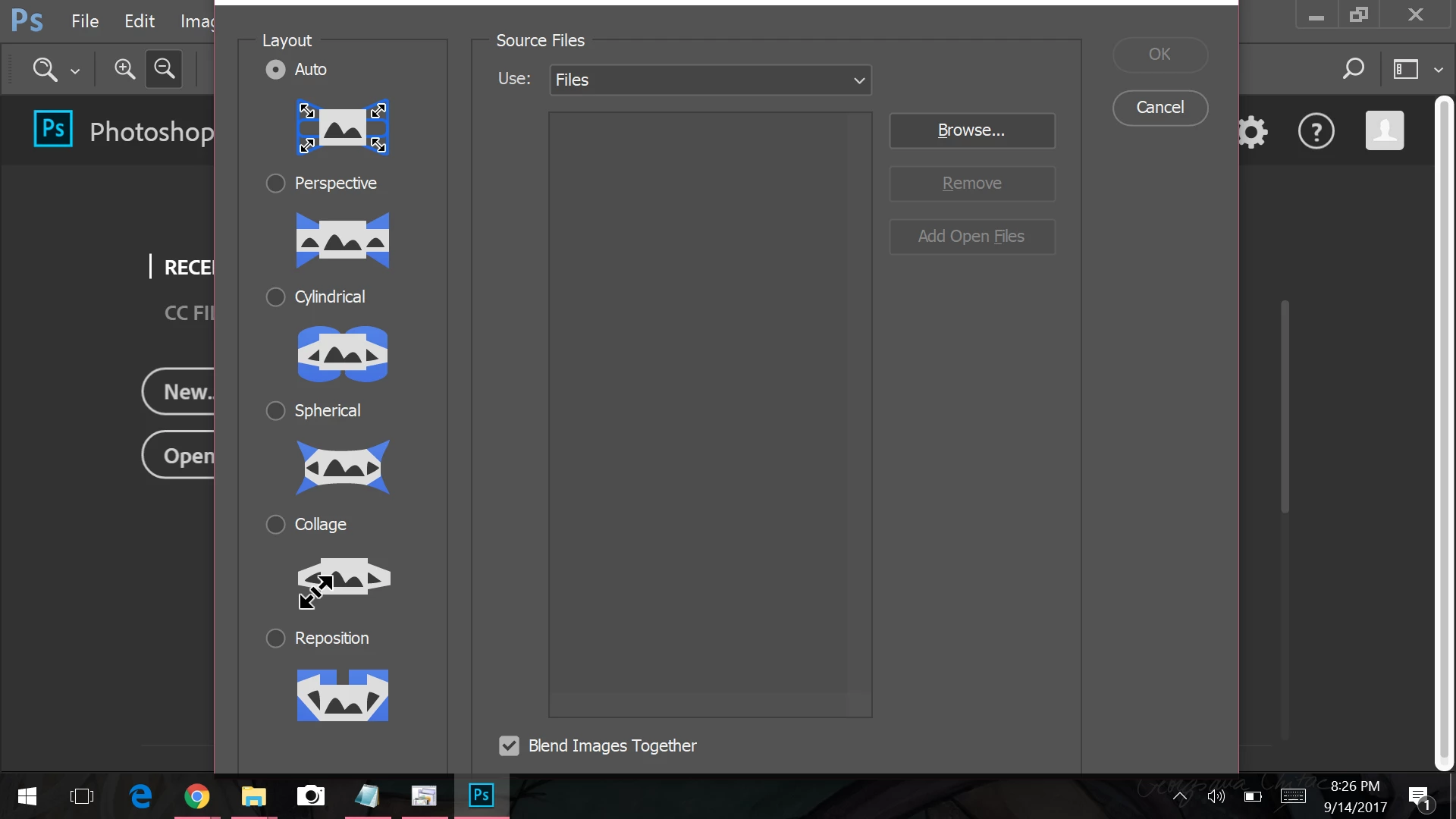This screenshot has height=819, width=1456.
Task: Select the Spherical layout radio button
Action: 275,411
